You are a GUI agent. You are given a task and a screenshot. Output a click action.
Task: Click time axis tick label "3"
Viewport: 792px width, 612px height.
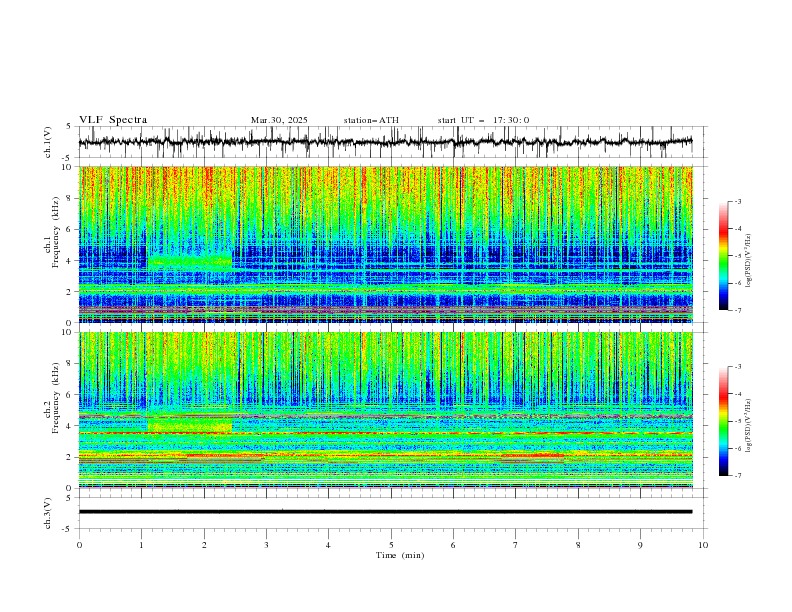tap(266, 545)
